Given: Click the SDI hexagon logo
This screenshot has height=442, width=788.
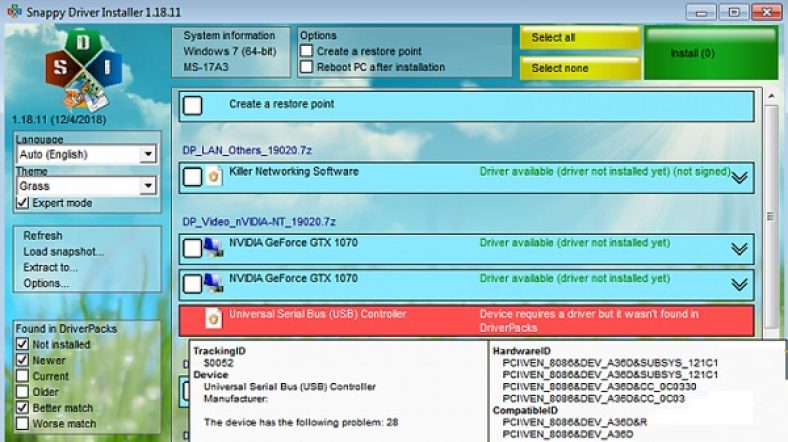Looking at the screenshot, I should tap(83, 69).
